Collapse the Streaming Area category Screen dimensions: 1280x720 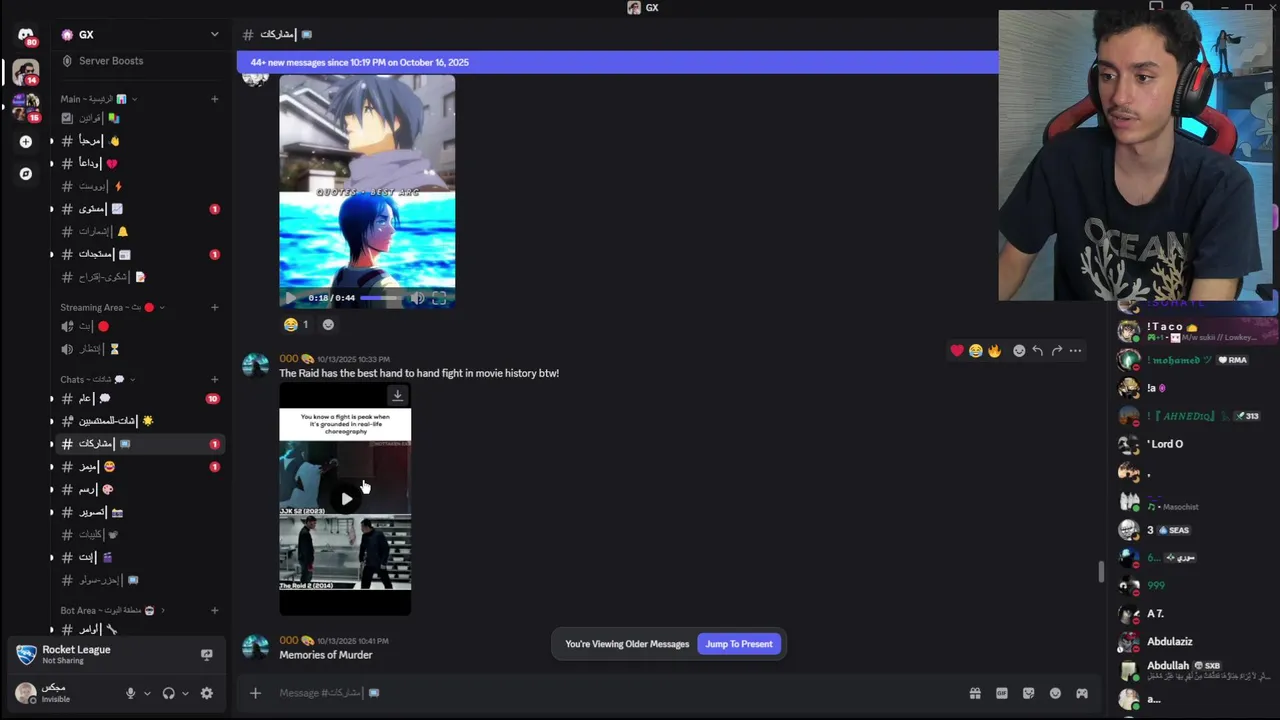tap(112, 308)
